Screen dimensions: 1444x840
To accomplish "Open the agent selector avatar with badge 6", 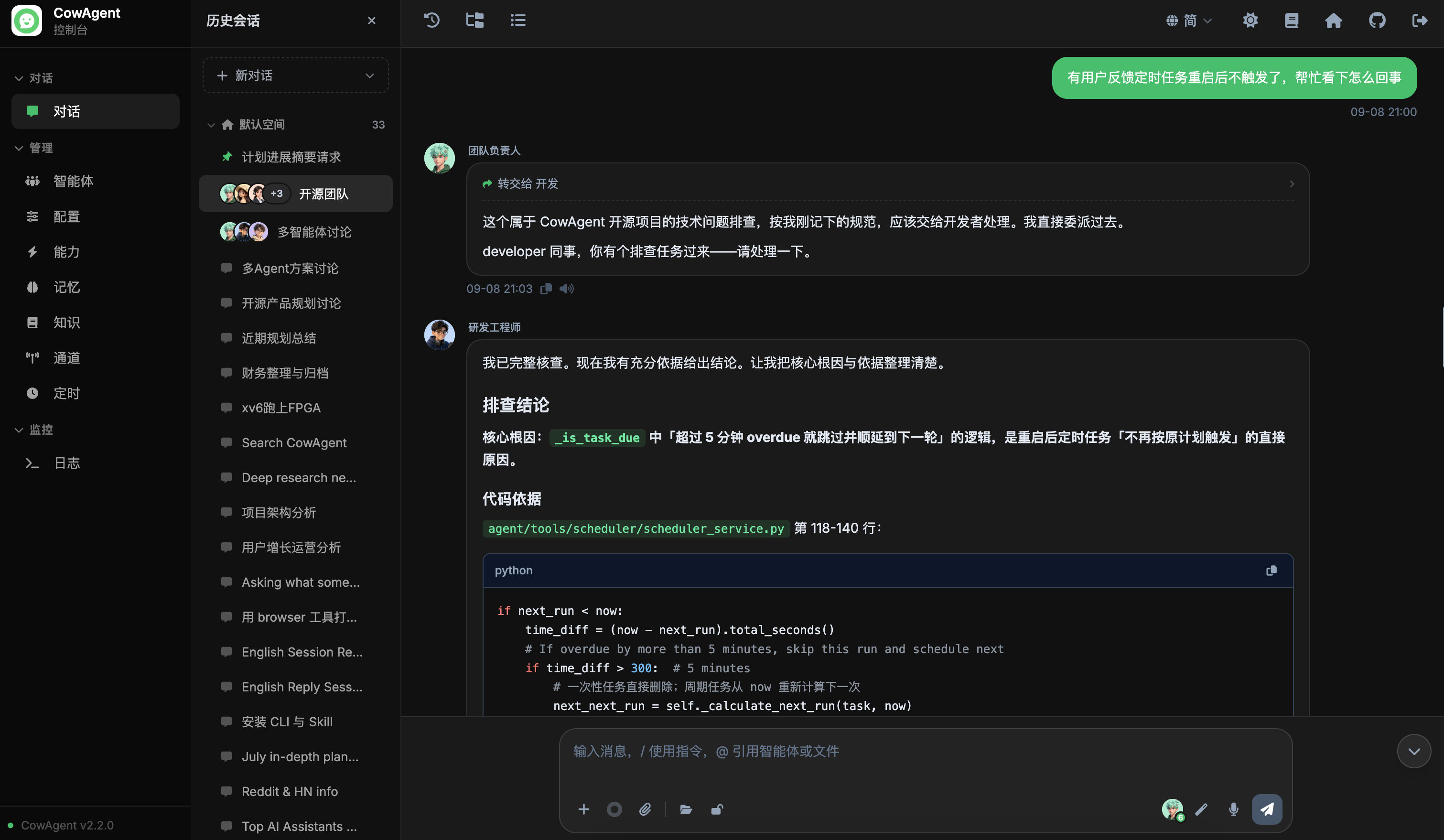I will point(1173,809).
